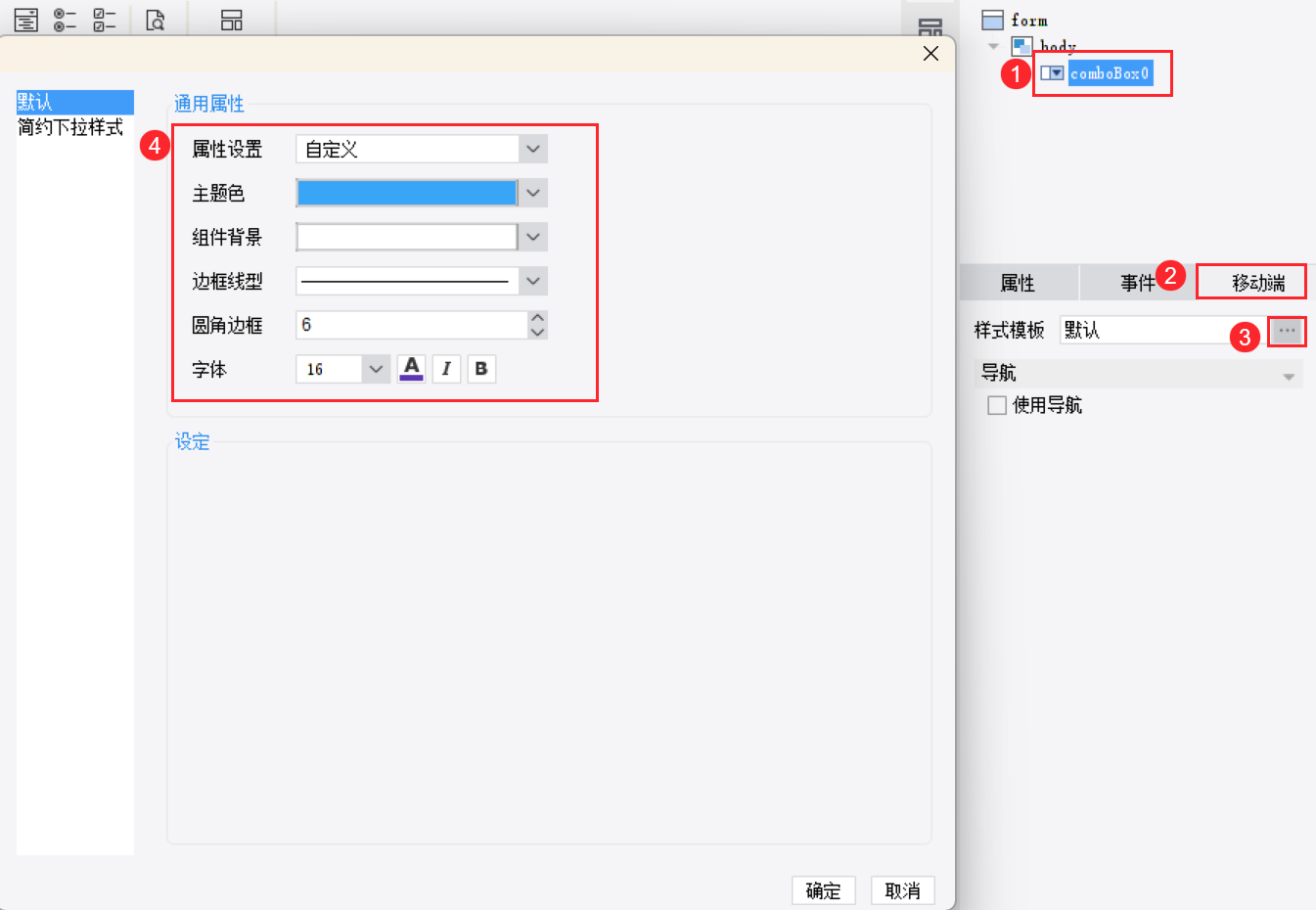Switch to the 事件 tab
This screenshot has height=910, width=1316.
pyautogui.click(x=1138, y=283)
